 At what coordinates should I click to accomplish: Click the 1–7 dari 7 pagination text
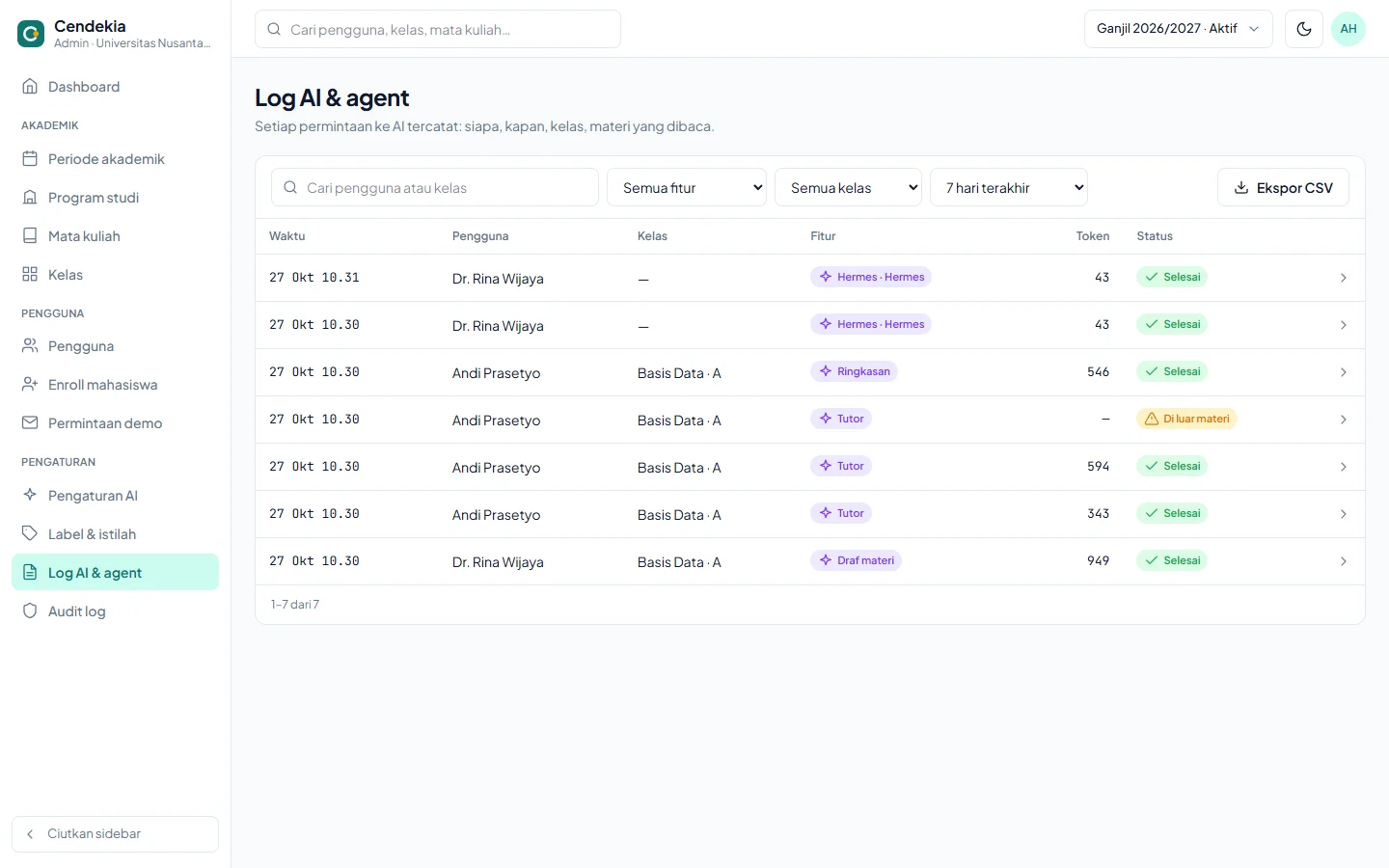[295, 605]
